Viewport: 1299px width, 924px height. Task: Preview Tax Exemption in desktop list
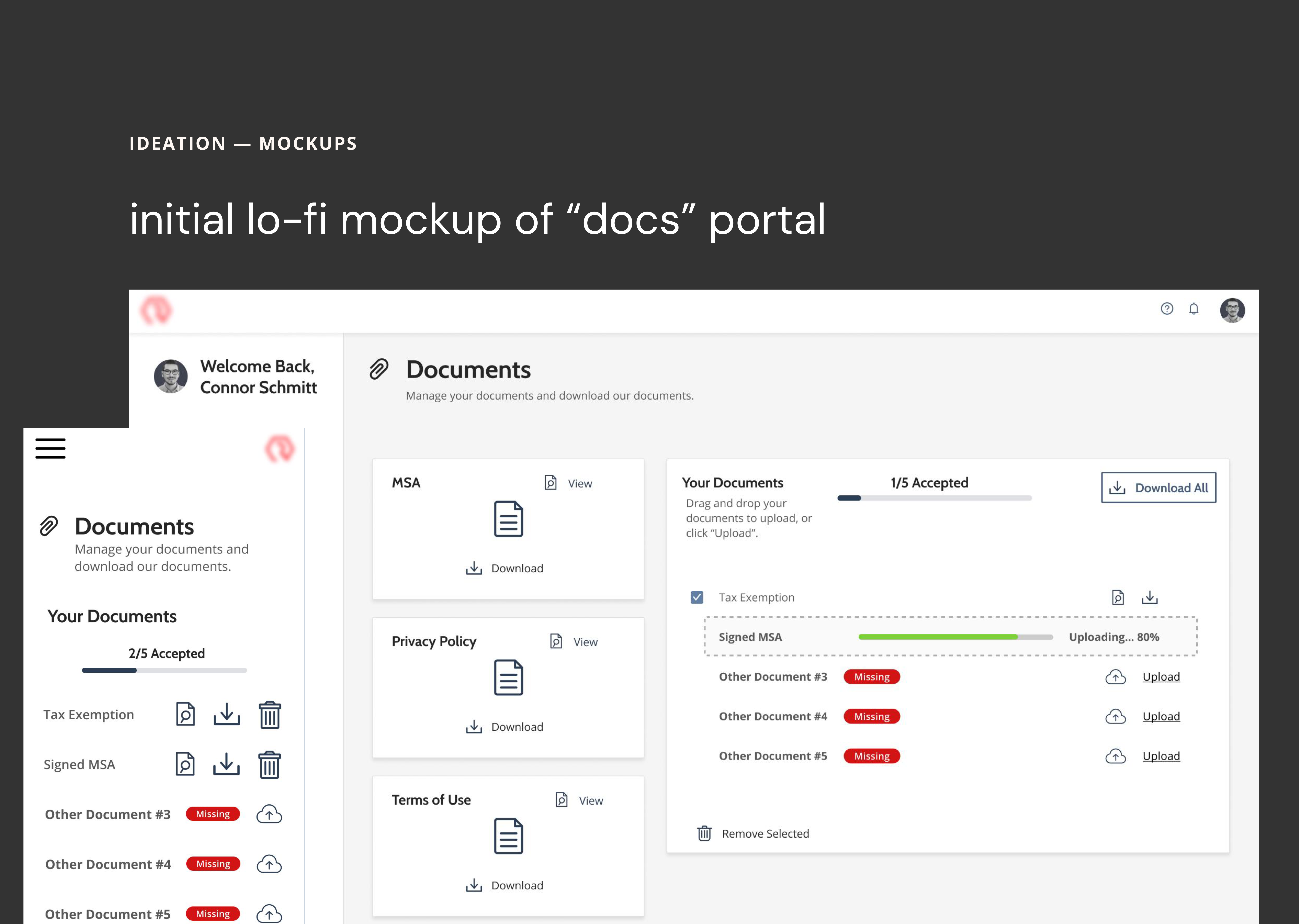1118,597
